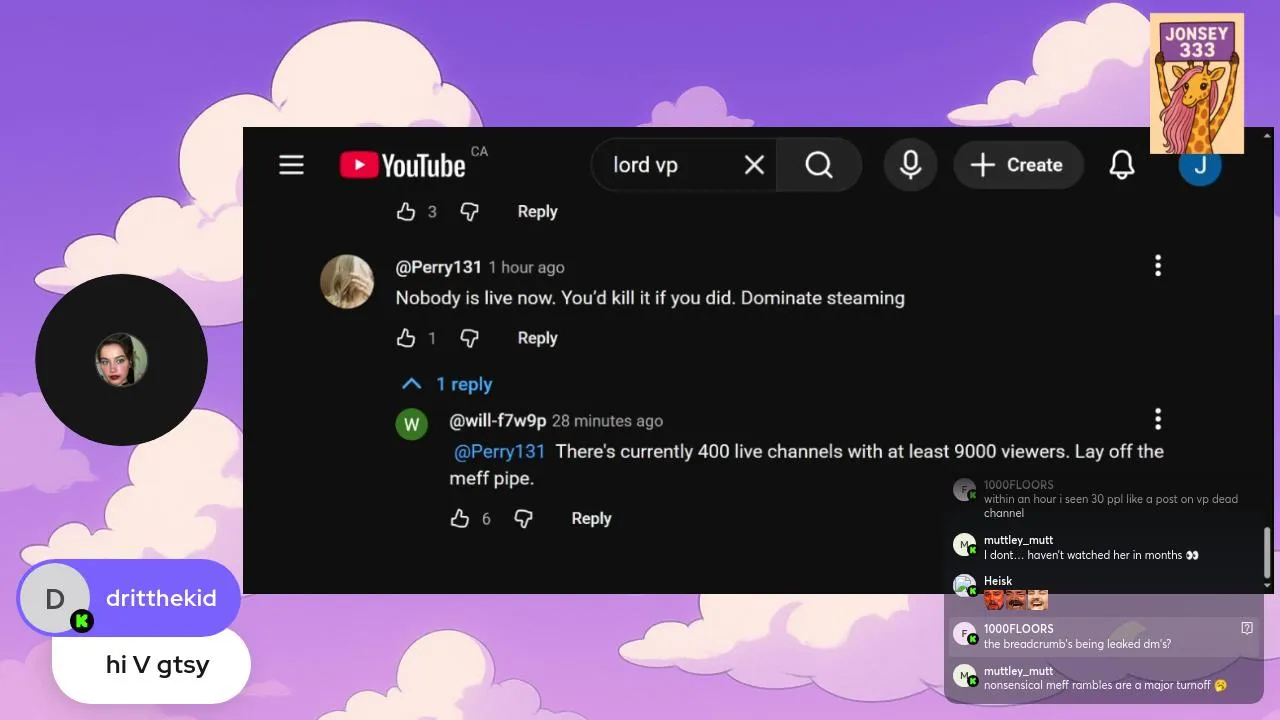Like the @Perry131 comment
The height and width of the screenshot is (720, 1280).
(406, 338)
